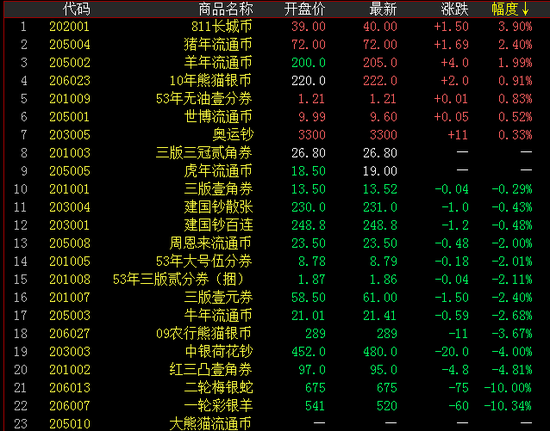Open 10年熊猫银币 commodity
550x431 pixels.
(210, 81)
